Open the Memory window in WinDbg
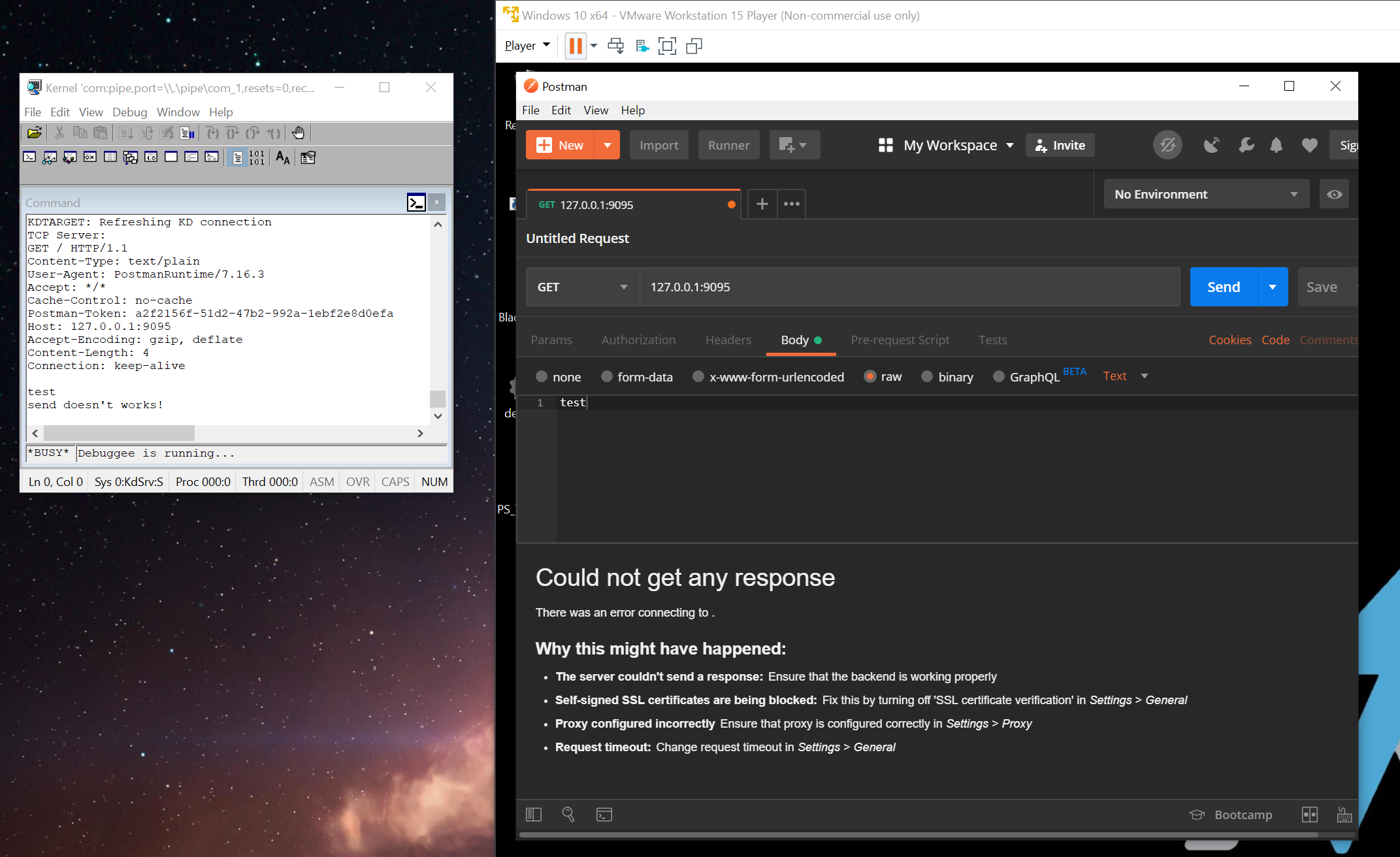Image resolution: width=1400 pixels, height=857 pixels. click(110, 157)
